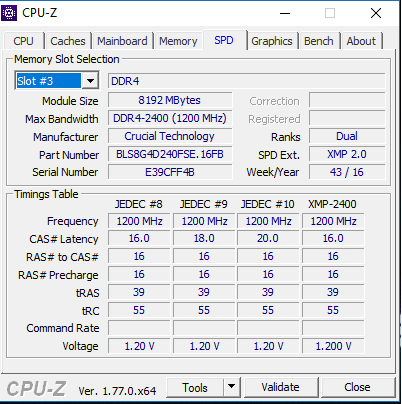Screen dimensions: 402x404
Task: Select the JEDEC #8 frequency 1200 MHz
Action: click(139, 221)
